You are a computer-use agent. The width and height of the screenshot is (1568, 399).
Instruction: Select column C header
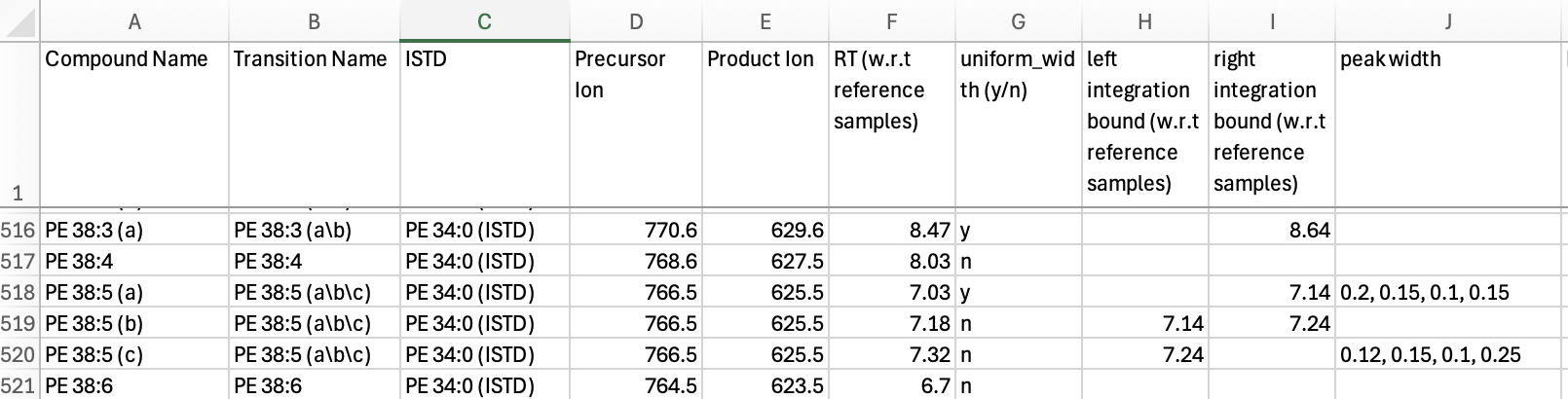click(484, 20)
